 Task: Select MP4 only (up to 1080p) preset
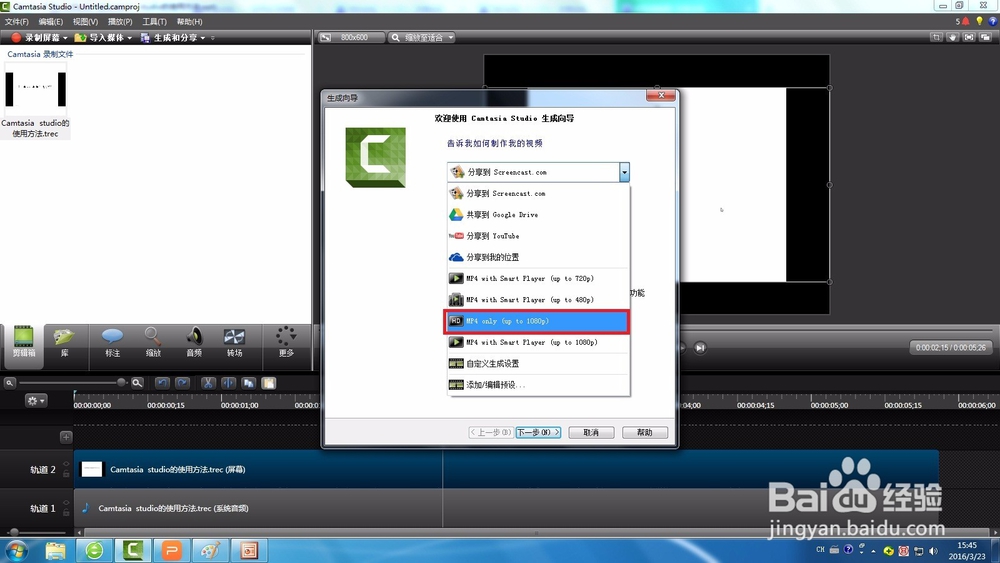[536, 321]
